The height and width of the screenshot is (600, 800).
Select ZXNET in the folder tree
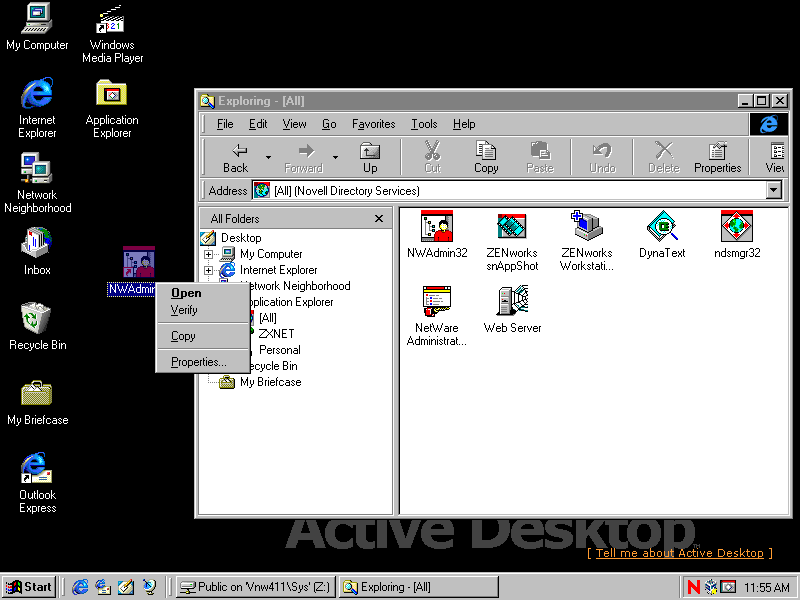coord(276,334)
